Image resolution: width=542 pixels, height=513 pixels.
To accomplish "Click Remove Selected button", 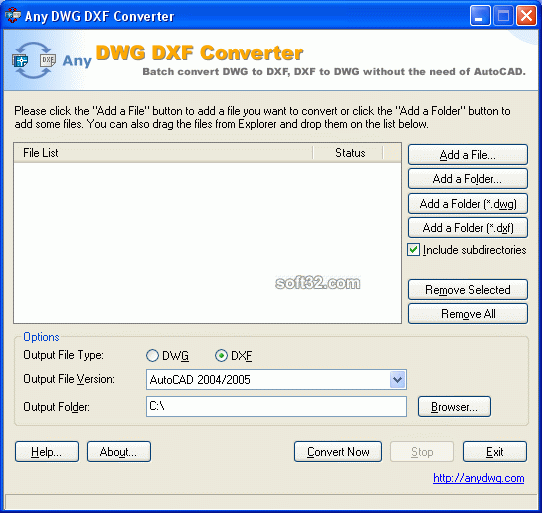I will 468,289.
